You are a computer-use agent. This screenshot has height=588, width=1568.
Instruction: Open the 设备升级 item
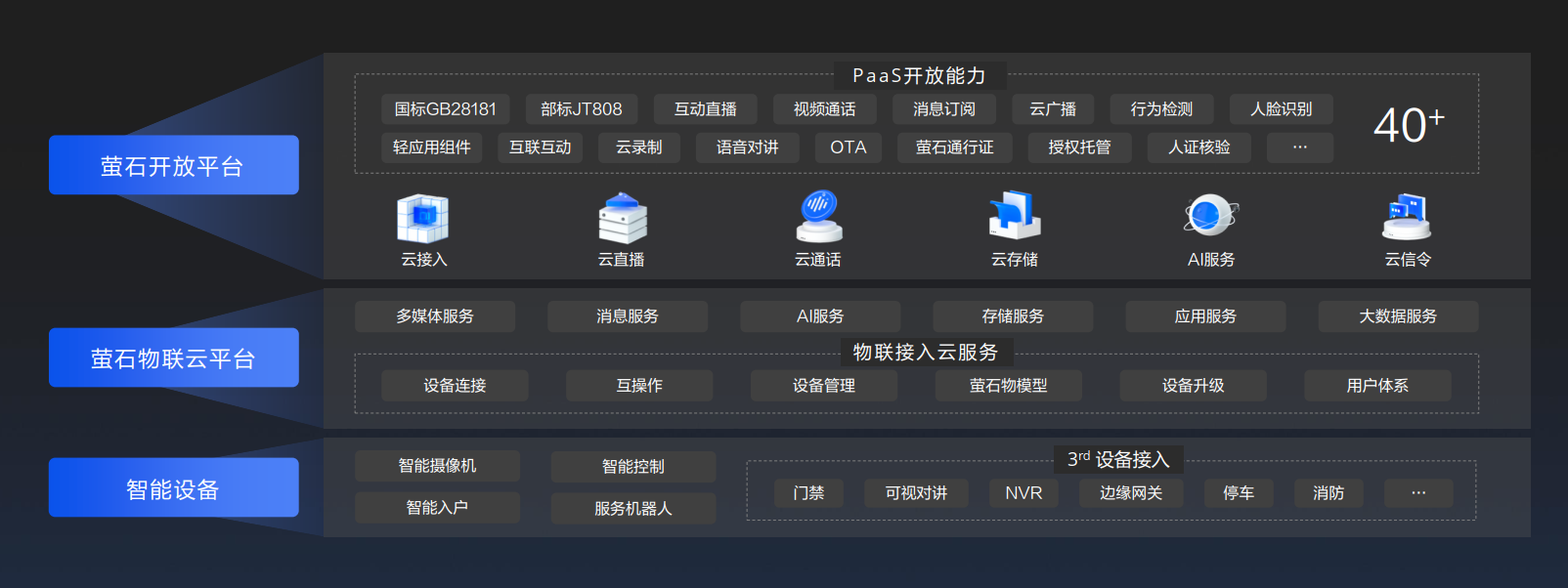pos(1194,386)
